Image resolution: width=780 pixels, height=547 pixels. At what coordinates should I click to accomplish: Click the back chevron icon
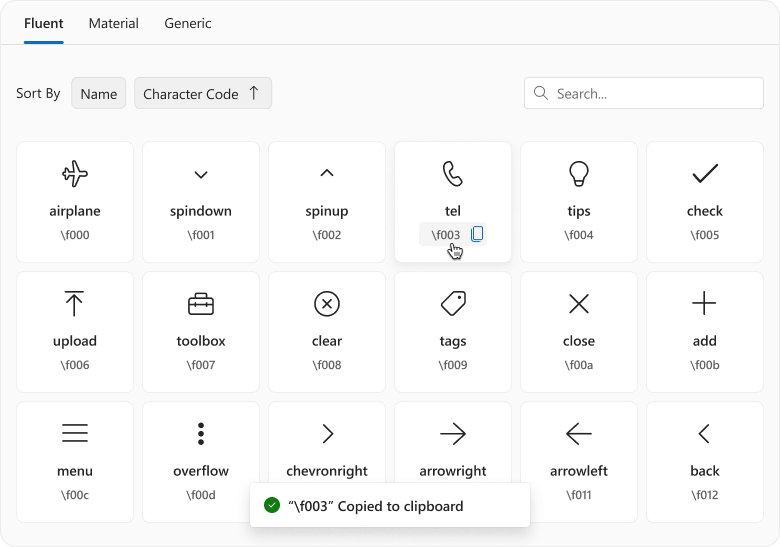click(x=704, y=434)
